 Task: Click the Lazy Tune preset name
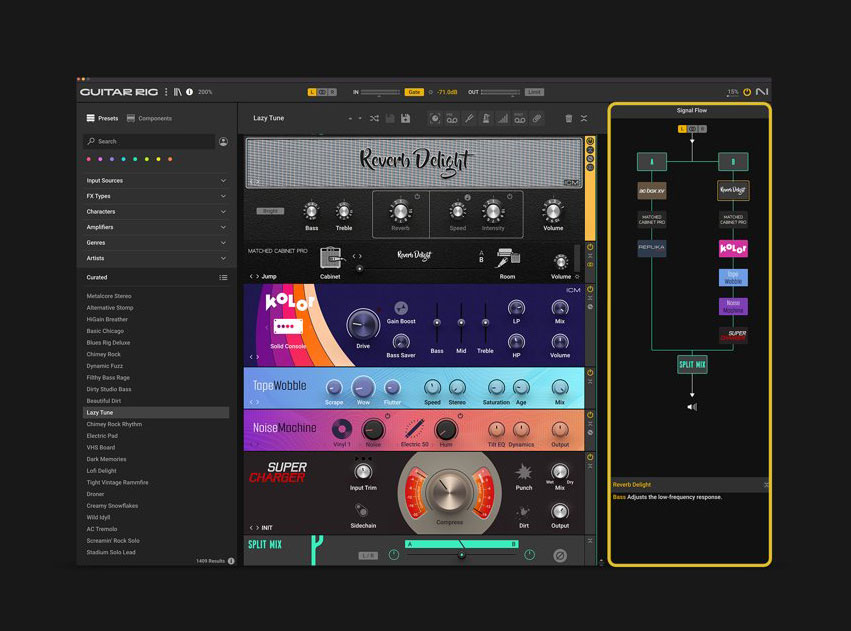coord(269,118)
